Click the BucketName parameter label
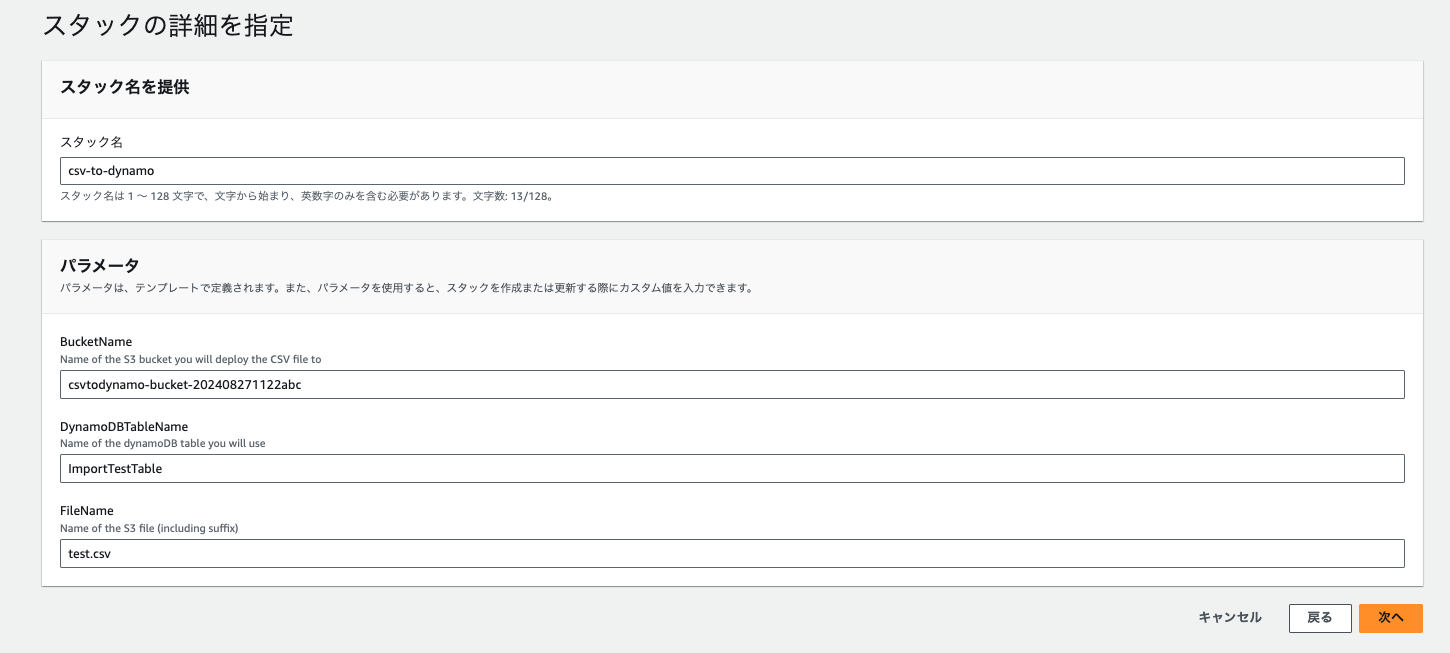Viewport: 1450px width, 653px height. (x=96, y=342)
